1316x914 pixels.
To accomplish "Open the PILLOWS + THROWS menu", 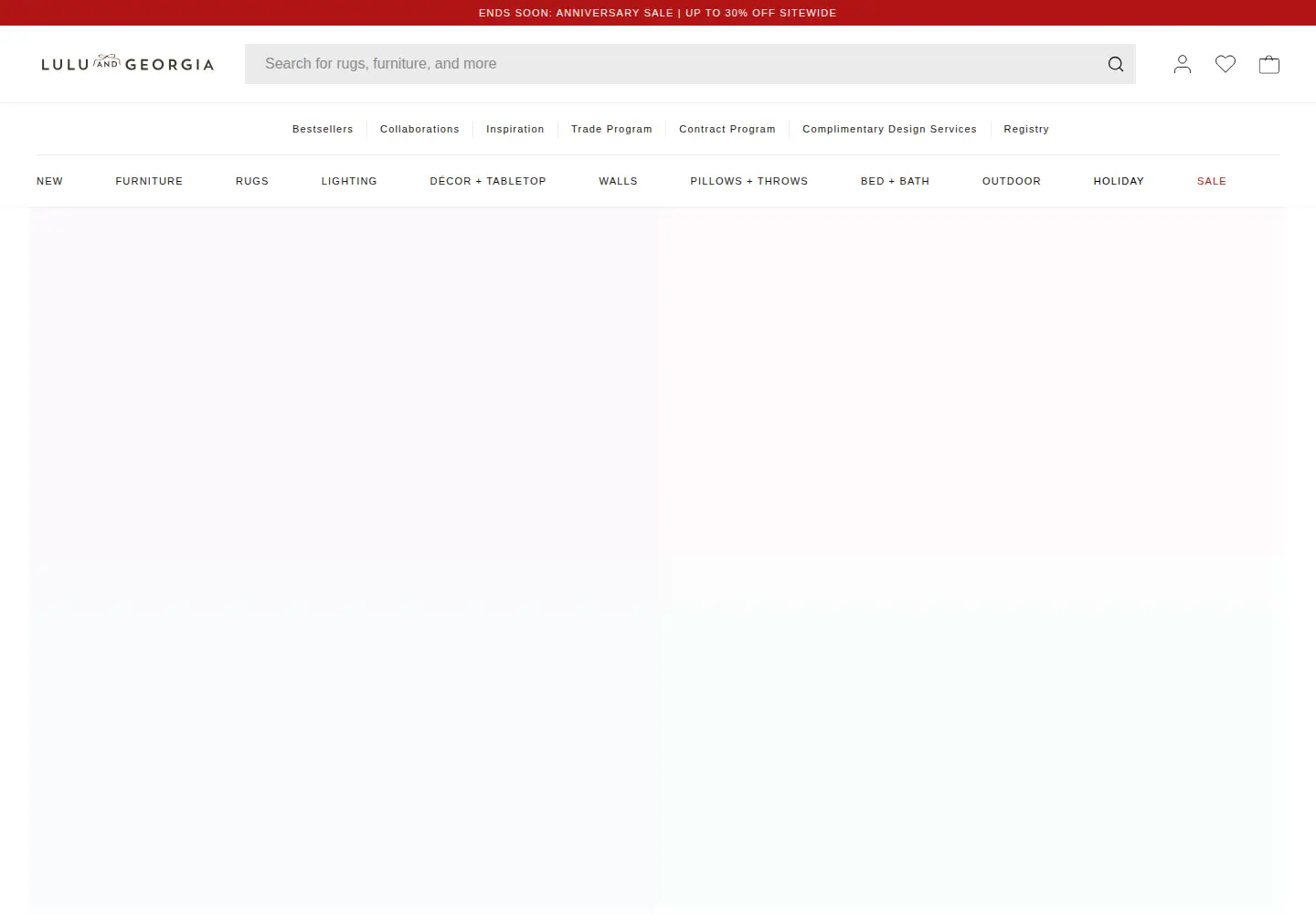I will [749, 181].
